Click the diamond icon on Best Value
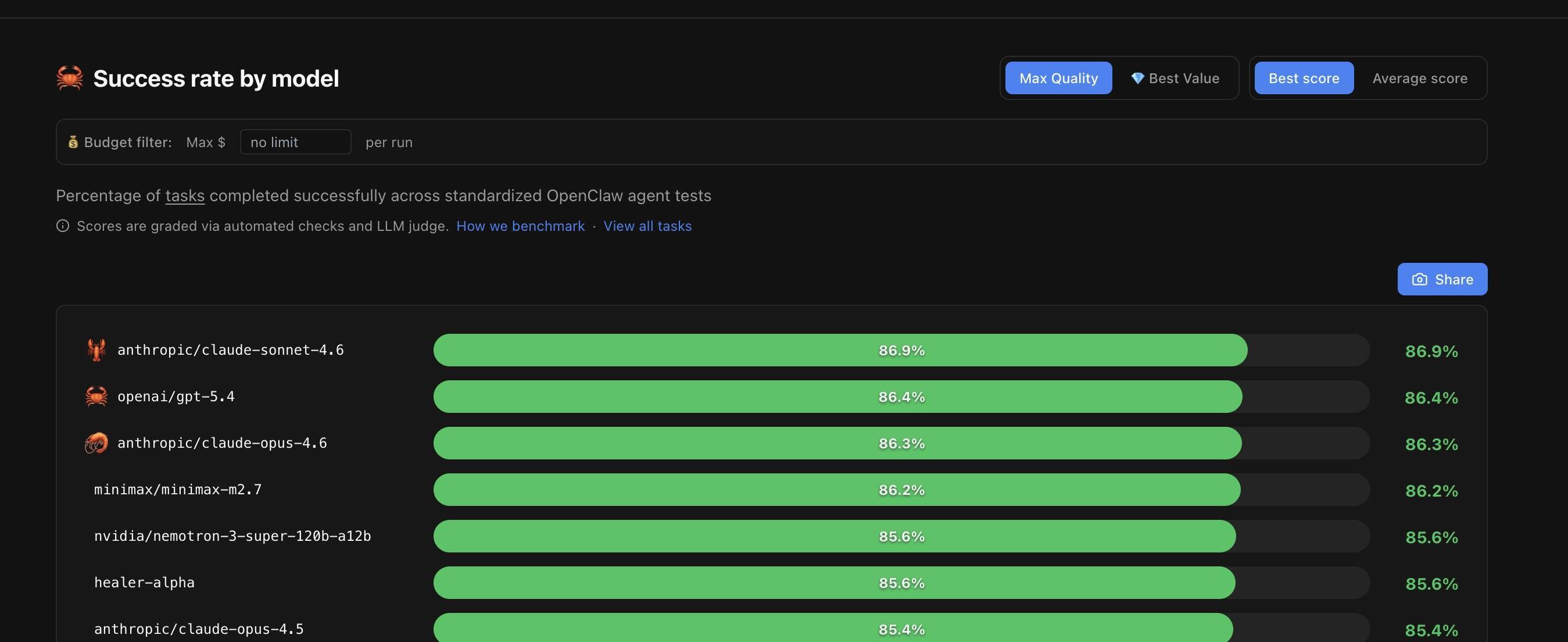The image size is (1568, 642). 1137,78
